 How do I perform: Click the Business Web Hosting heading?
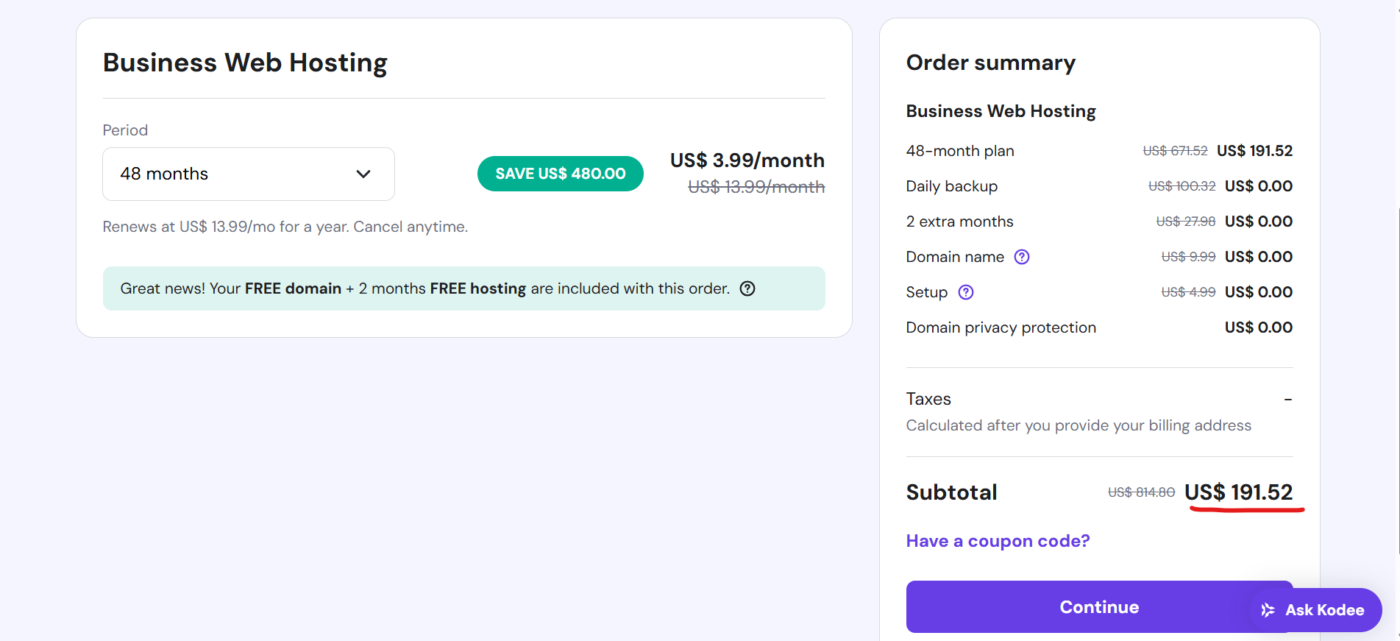tap(245, 62)
